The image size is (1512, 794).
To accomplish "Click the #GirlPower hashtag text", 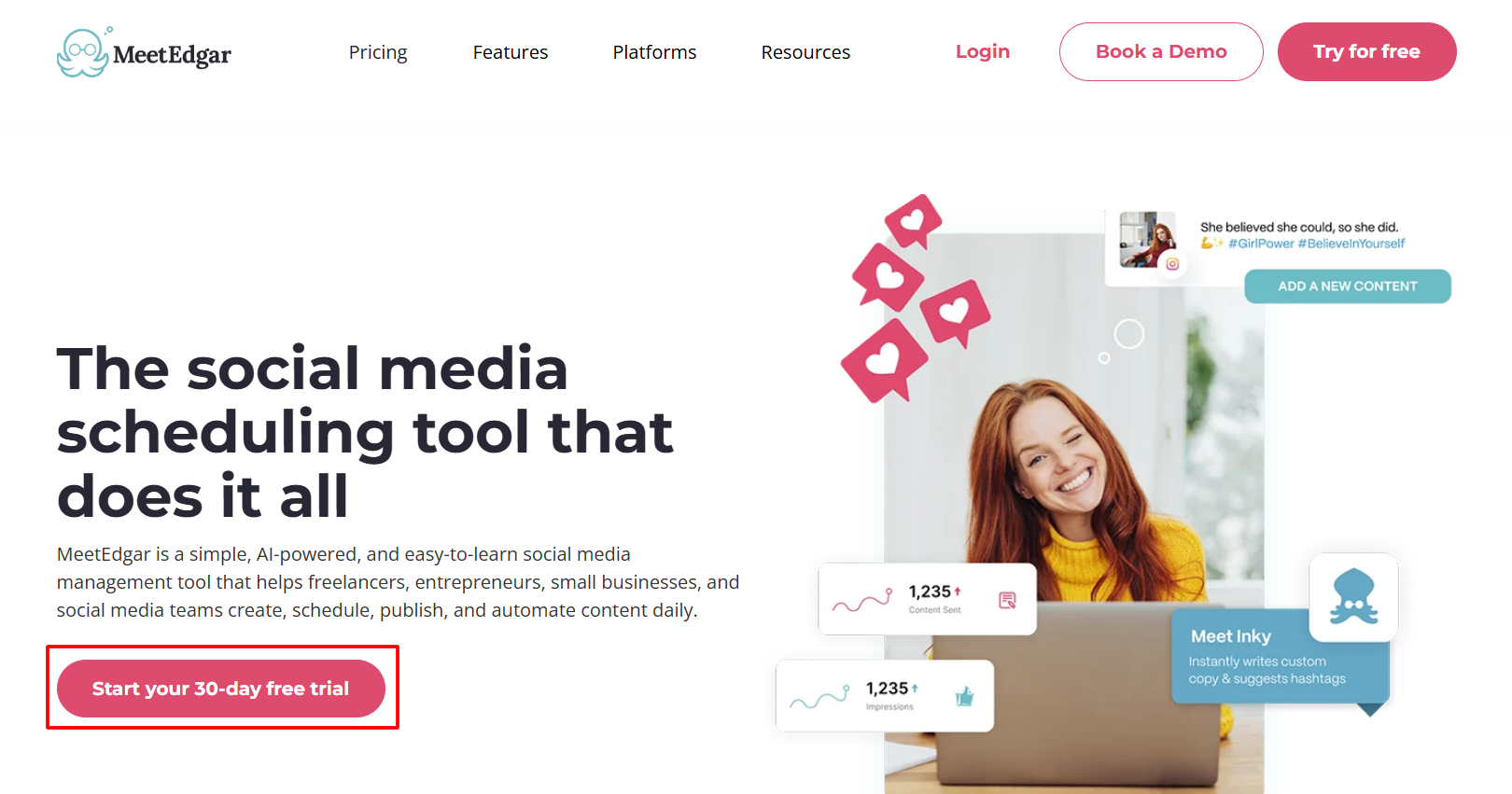I will (x=1261, y=244).
